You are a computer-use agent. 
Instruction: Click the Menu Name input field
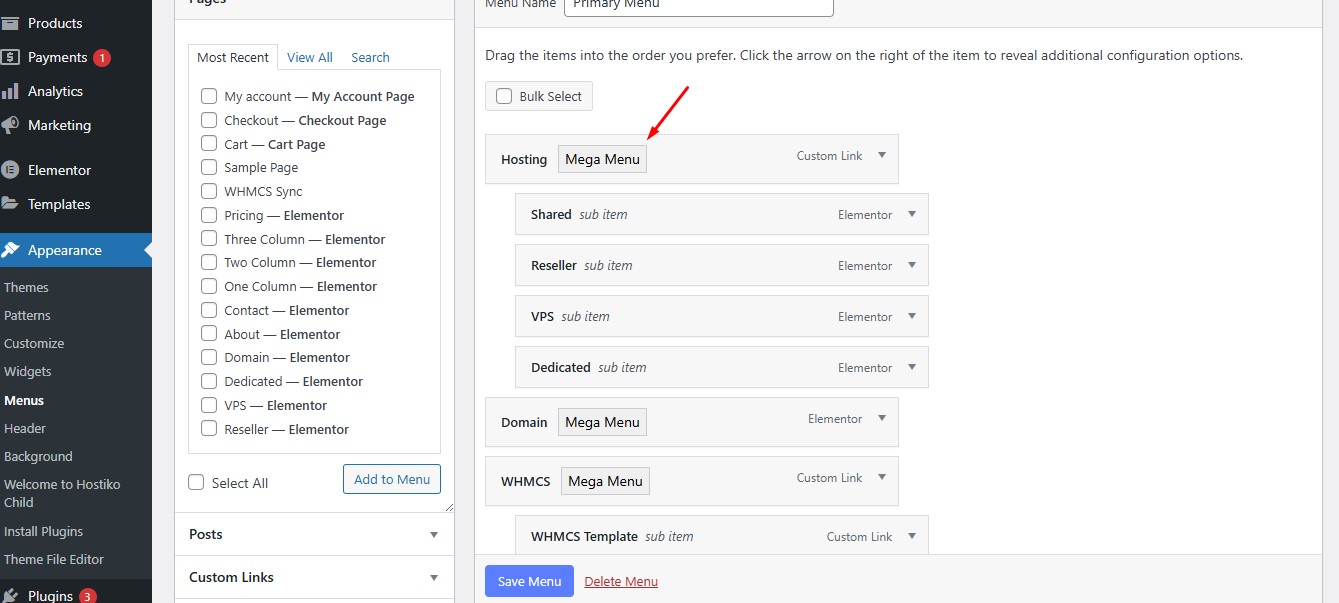click(x=698, y=7)
